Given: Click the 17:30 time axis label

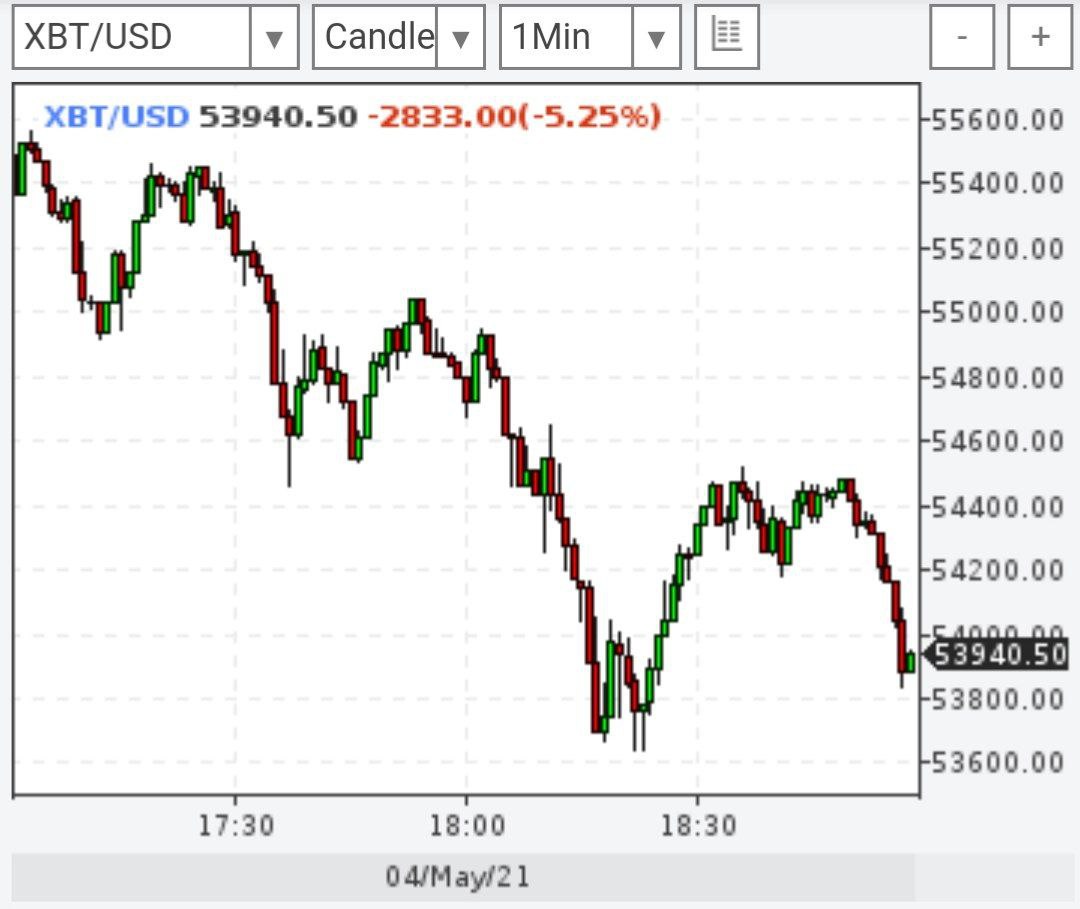Looking at the screenshot, I should [235, 826].
